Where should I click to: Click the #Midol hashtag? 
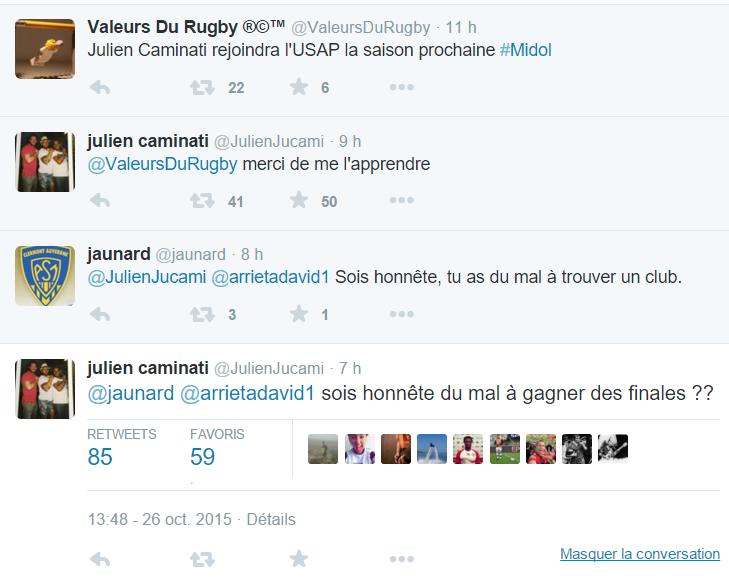tap(525, 50)
